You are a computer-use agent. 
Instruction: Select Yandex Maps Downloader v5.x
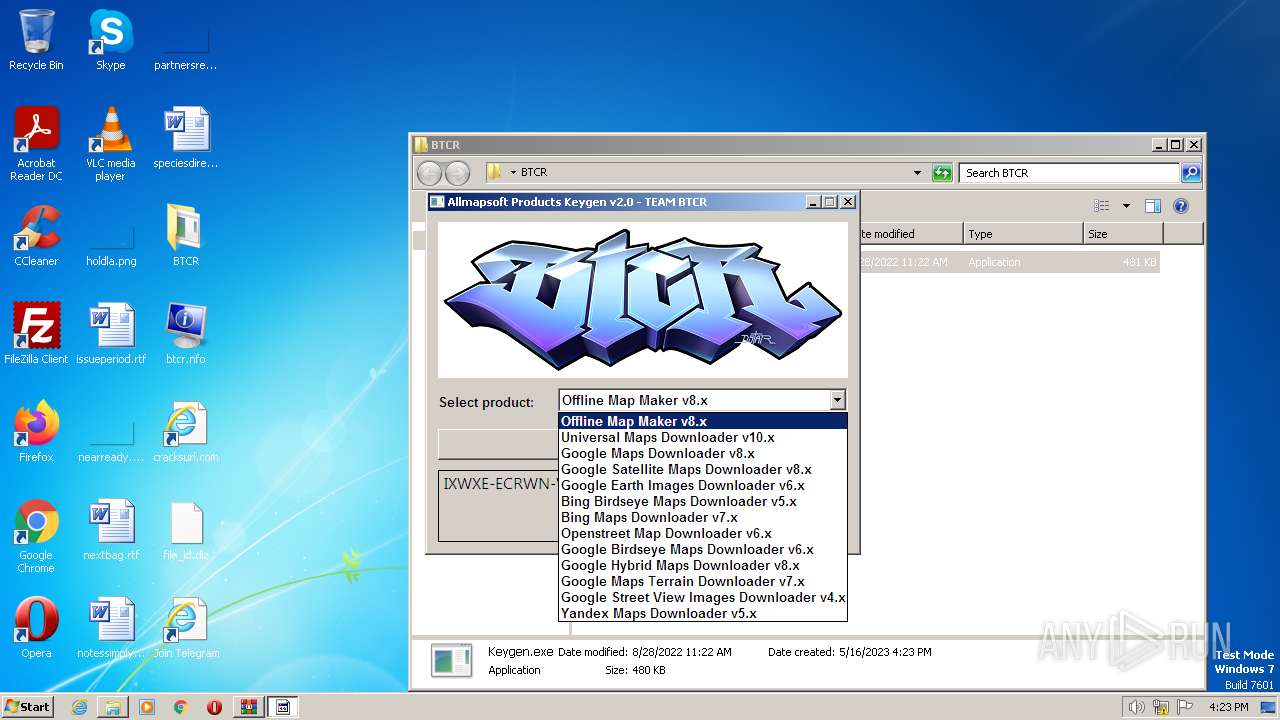tap(703, 613)
